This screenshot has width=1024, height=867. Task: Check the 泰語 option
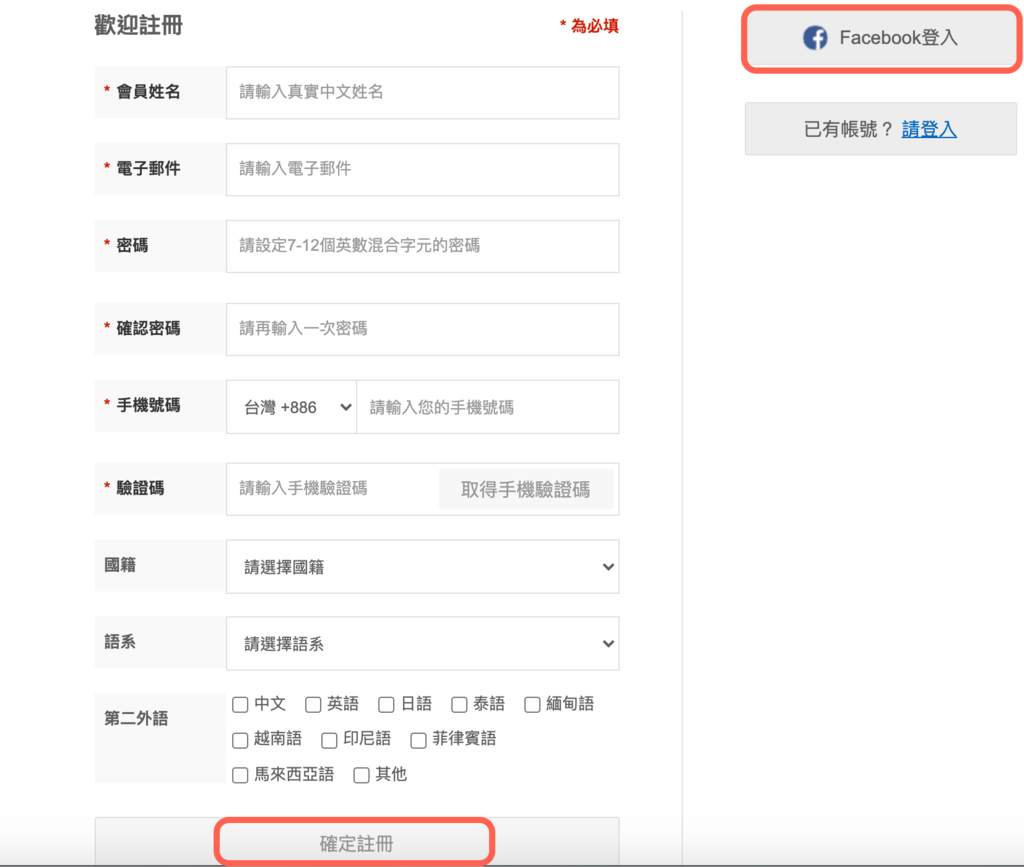tap(458, 704)
